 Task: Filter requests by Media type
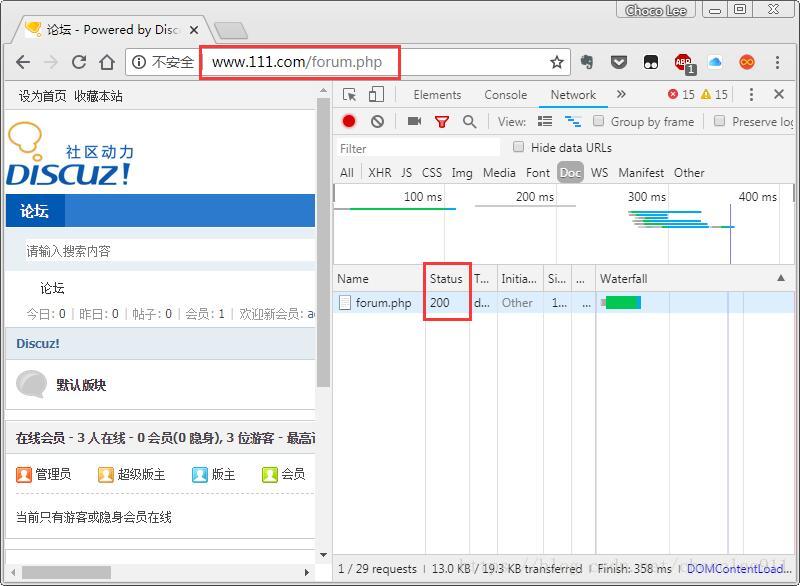click(x=499, y=173)
